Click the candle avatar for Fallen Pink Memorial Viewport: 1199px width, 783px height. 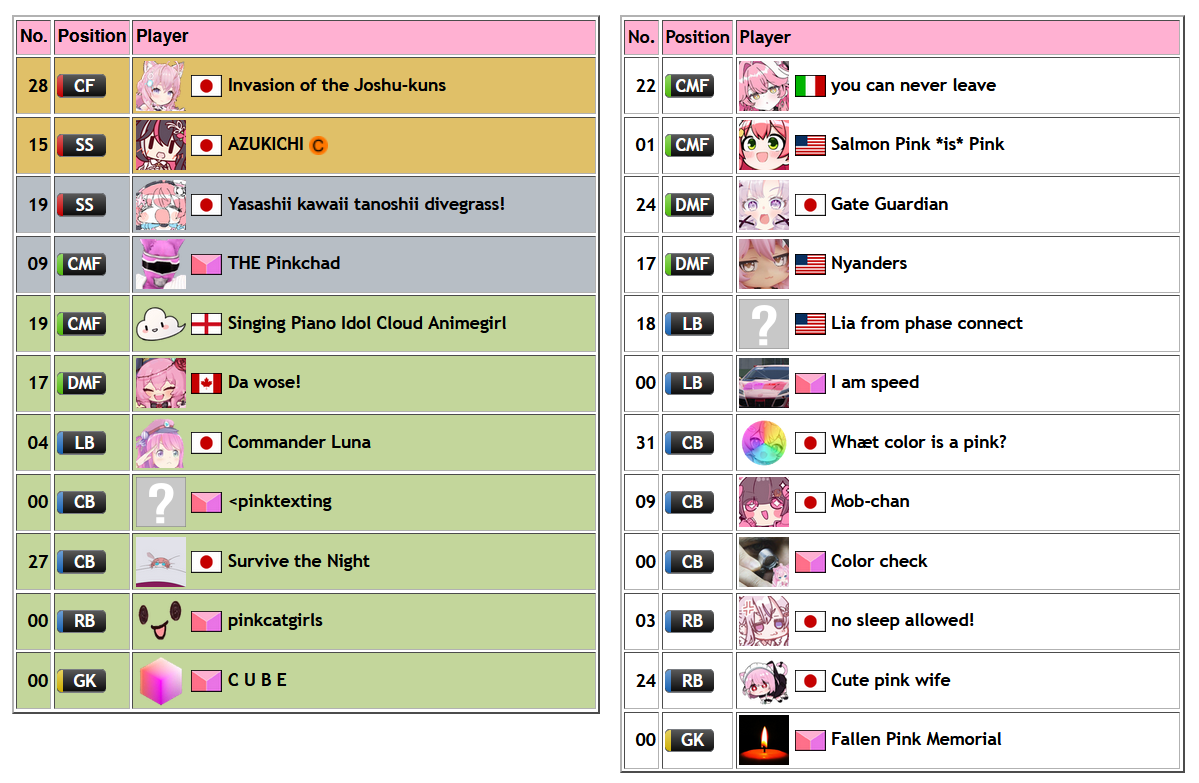[764, 740]
